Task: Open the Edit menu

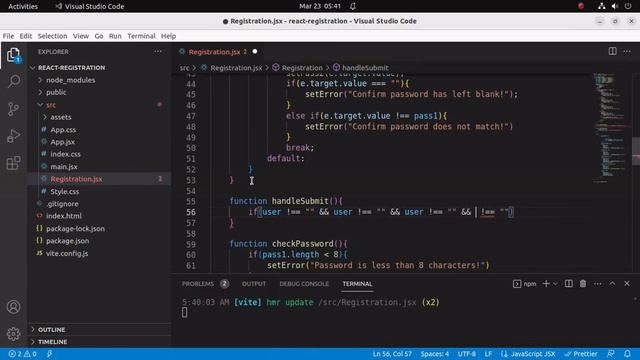Action: point(26,36)
